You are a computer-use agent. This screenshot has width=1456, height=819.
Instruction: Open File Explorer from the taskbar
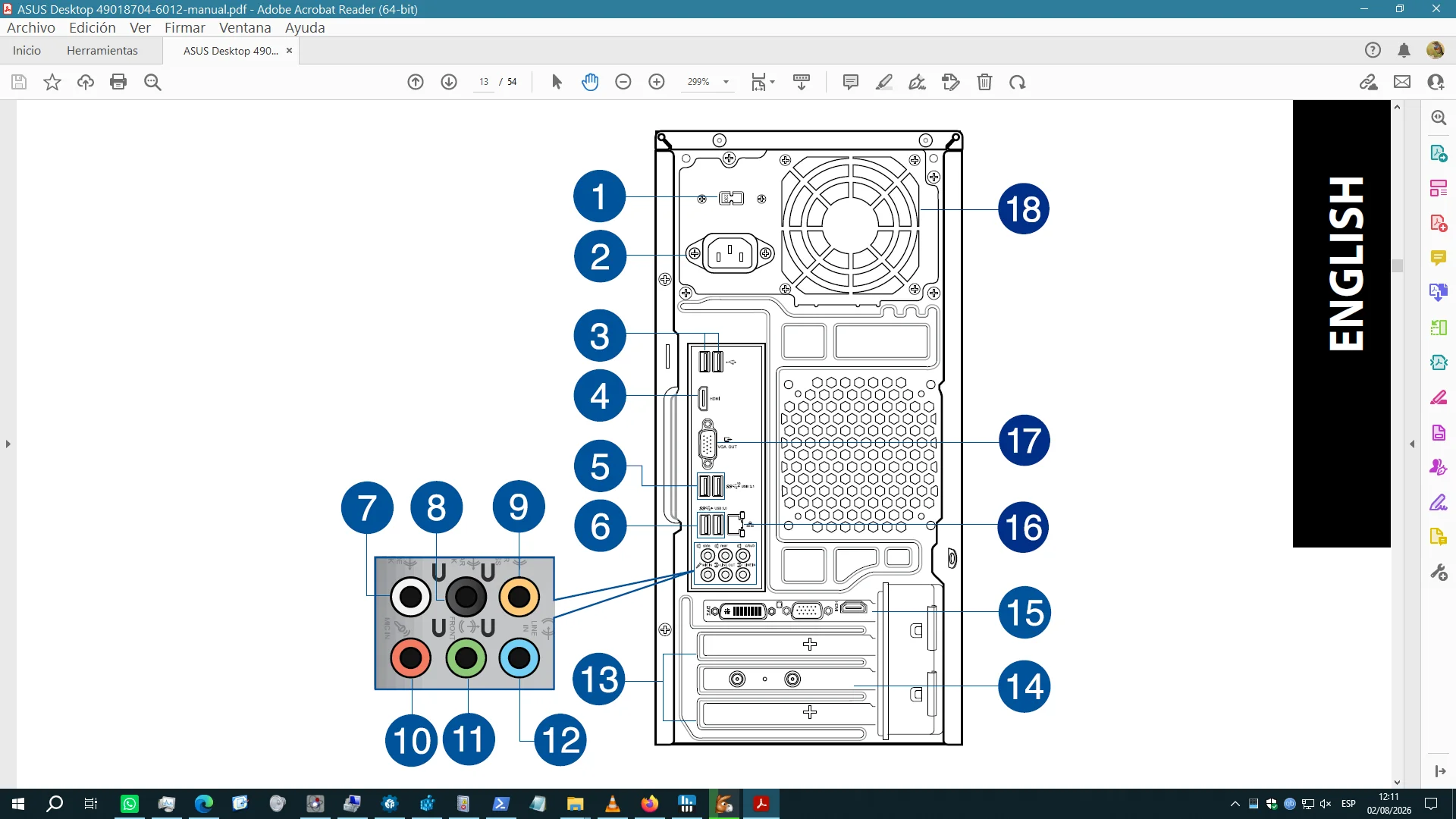pos(576,804)
